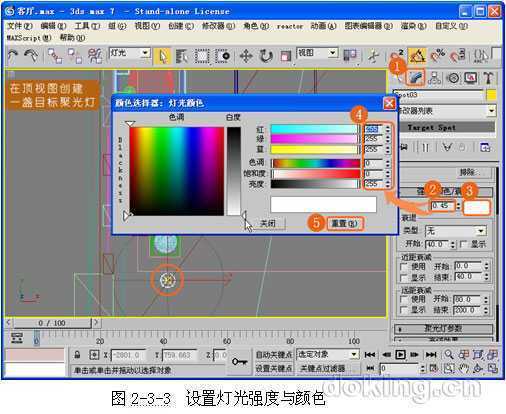Click the white light color swatch
Screen dimensions: 506x414
click(x=477, y=208)
